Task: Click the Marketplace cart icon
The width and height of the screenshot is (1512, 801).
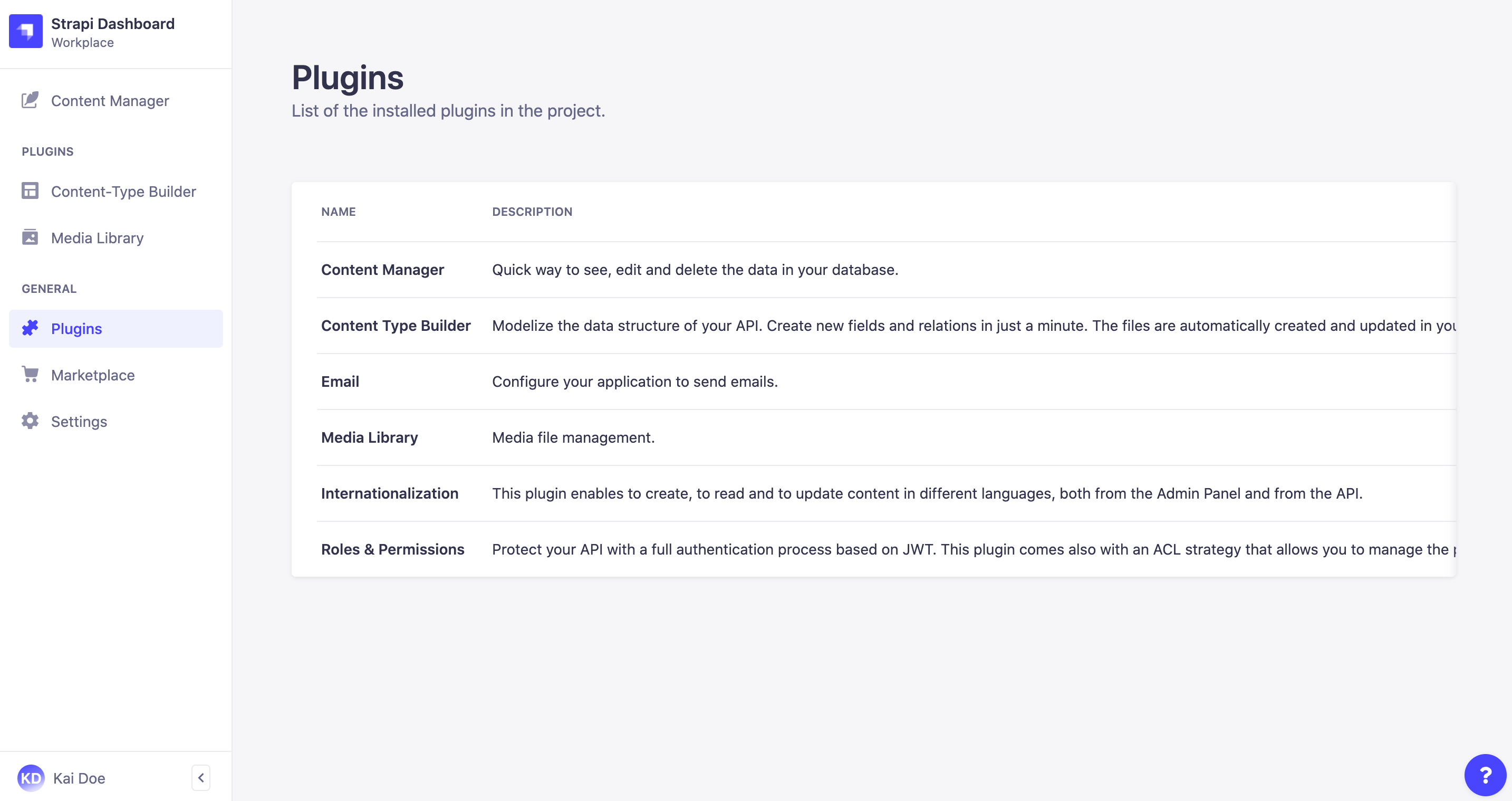Action: point(30,374)
